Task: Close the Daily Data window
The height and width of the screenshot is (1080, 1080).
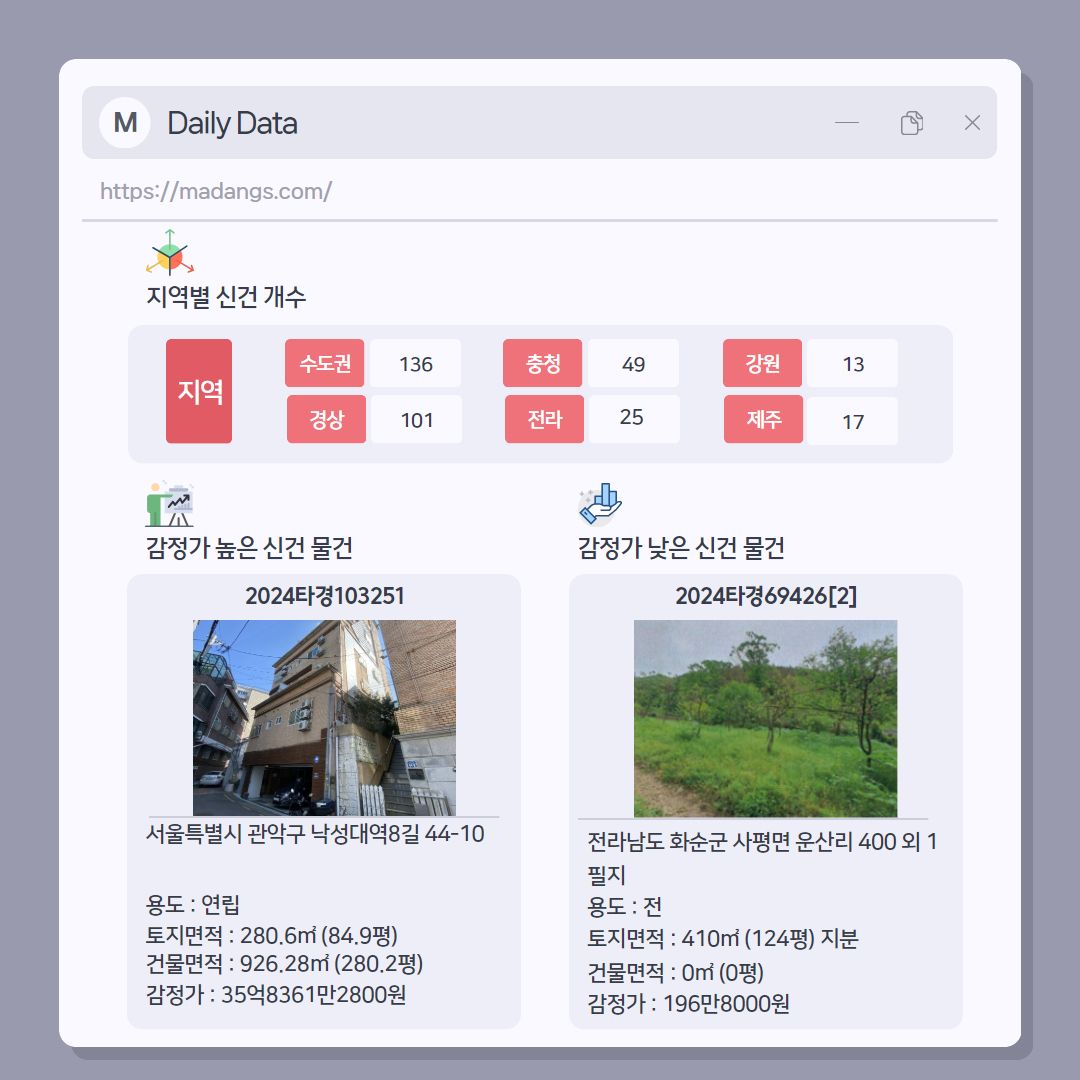Action: click(x=972, y=123)
